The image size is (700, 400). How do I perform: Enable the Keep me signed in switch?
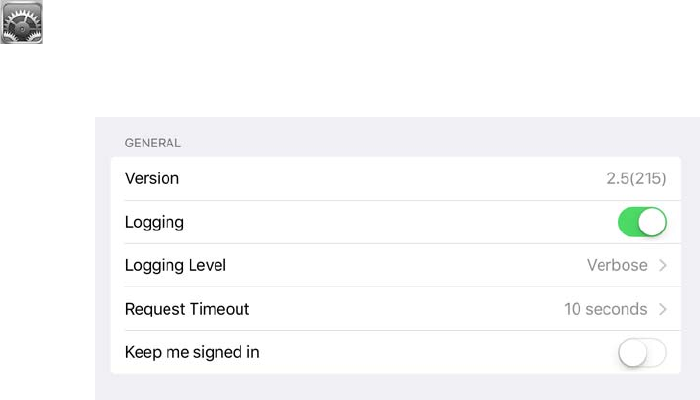(x=642, y=352)
